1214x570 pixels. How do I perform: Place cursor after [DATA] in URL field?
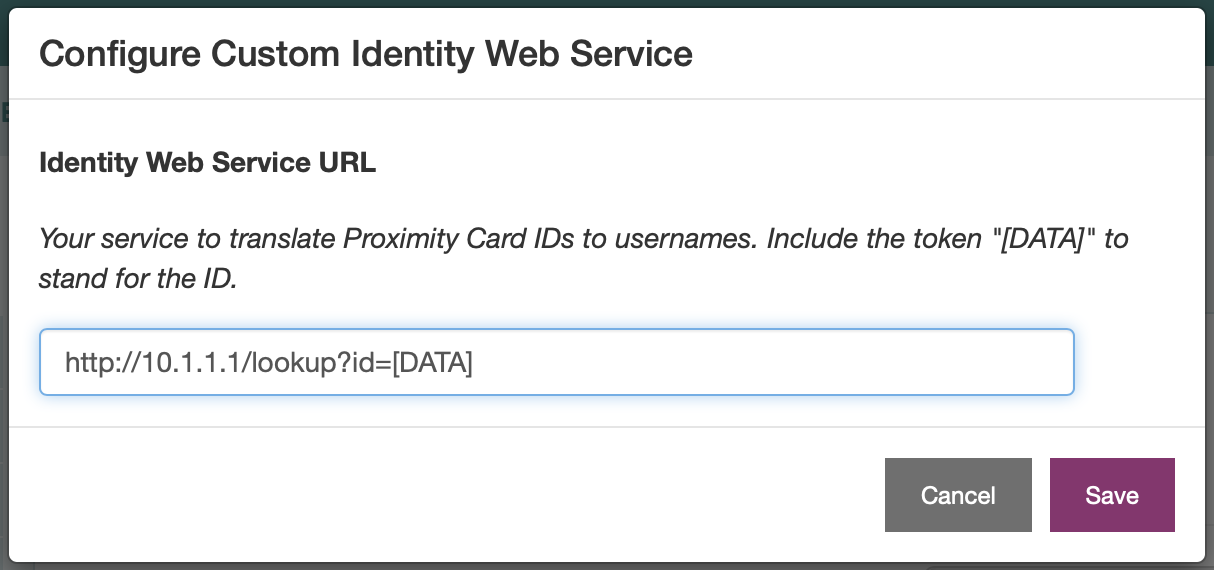[x=475, y=362]
